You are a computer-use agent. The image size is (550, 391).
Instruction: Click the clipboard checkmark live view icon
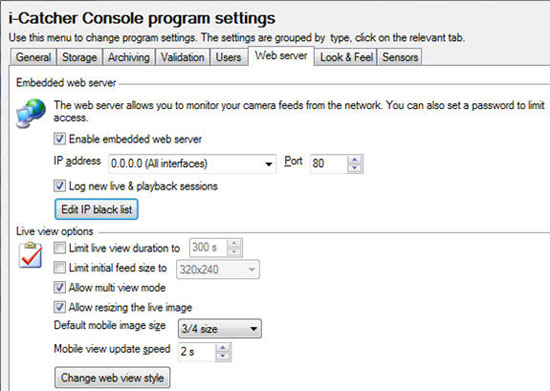[x=30, y=255]
